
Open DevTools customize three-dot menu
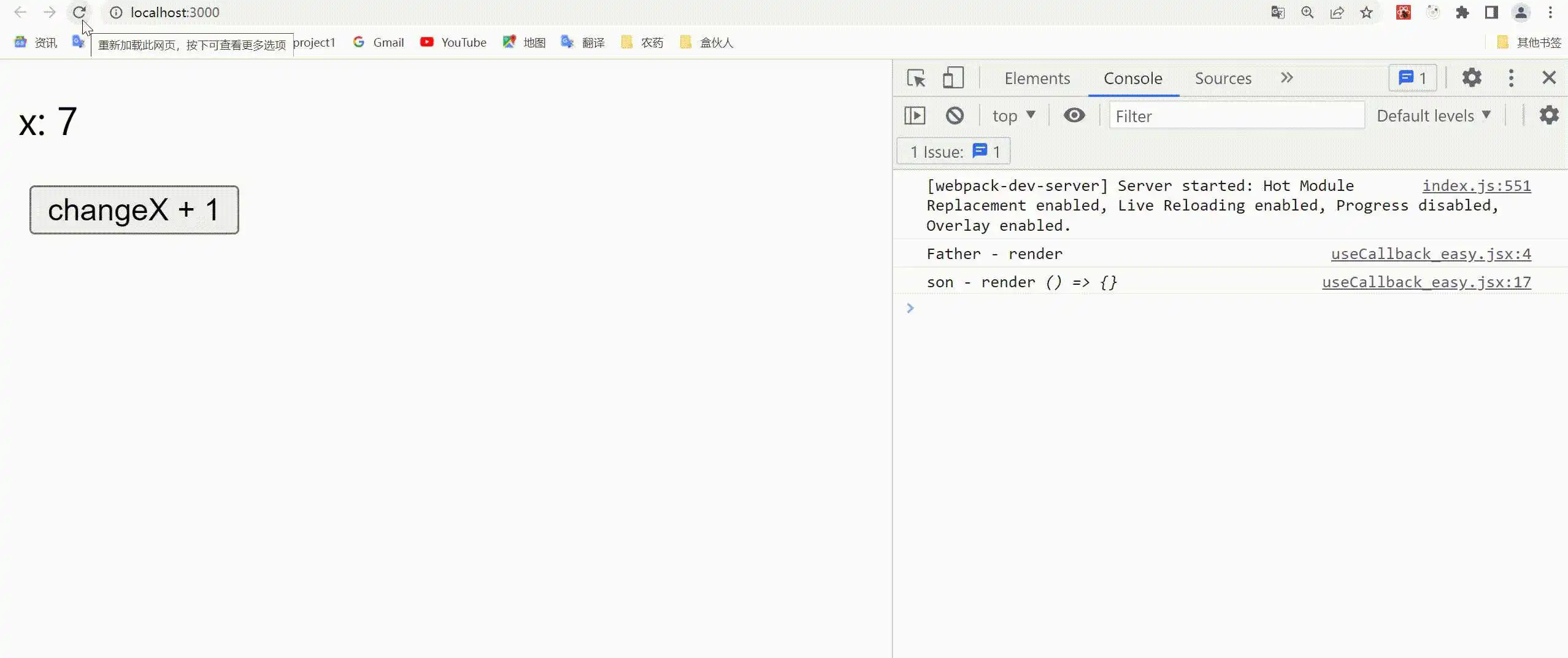click(x=1511, y=78)
